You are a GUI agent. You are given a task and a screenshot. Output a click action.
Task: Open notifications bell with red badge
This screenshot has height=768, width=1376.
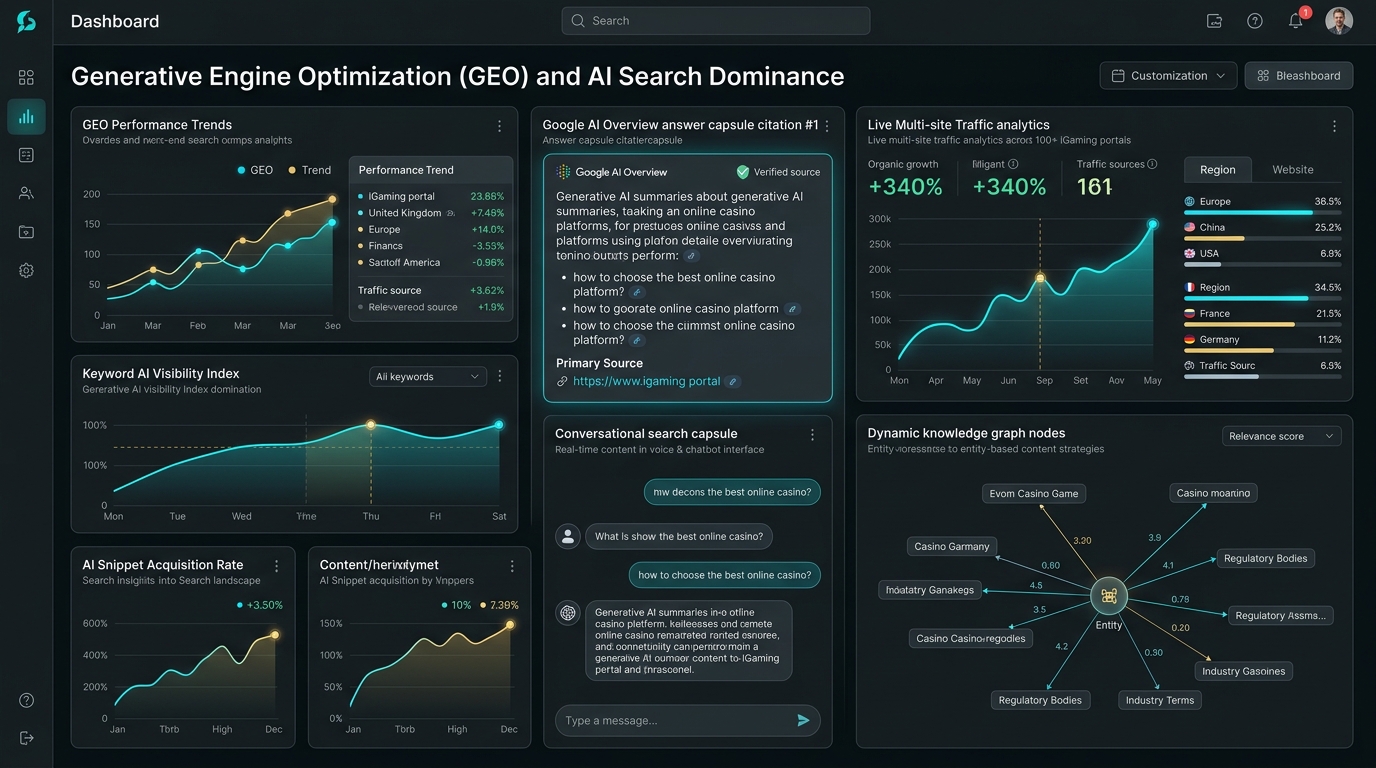click(x=1296, y=20)
